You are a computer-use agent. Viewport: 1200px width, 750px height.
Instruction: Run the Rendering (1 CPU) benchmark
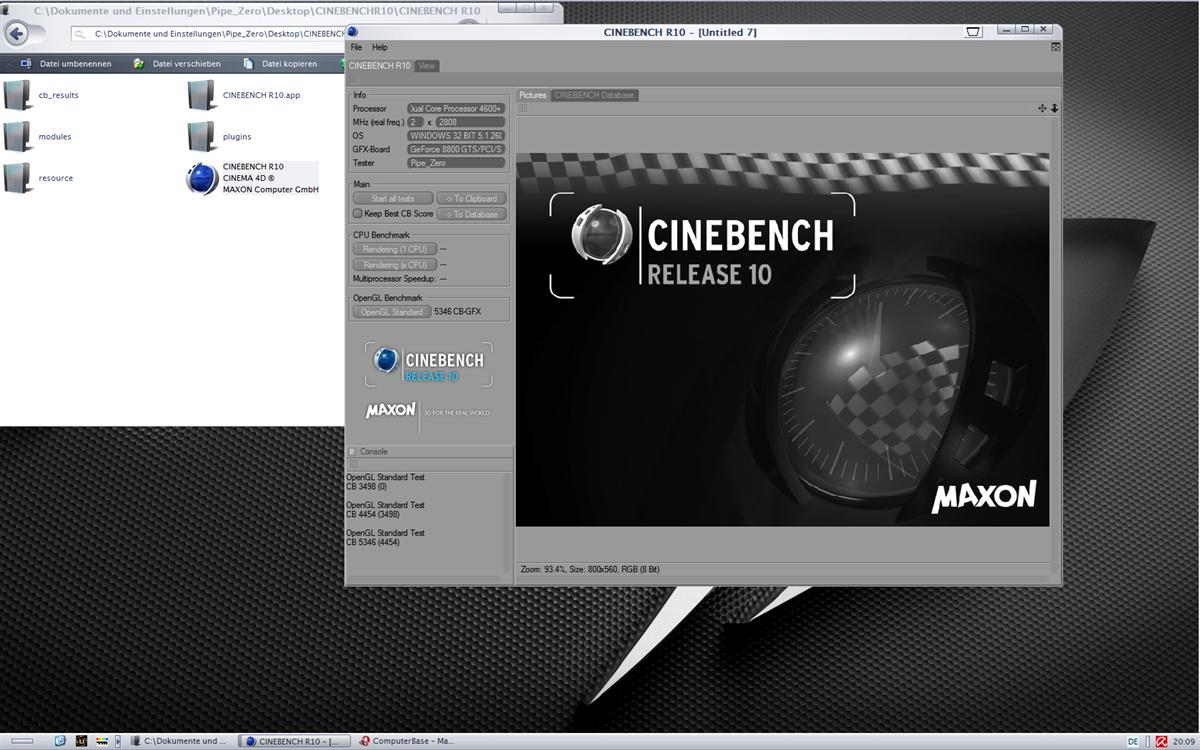395,249
